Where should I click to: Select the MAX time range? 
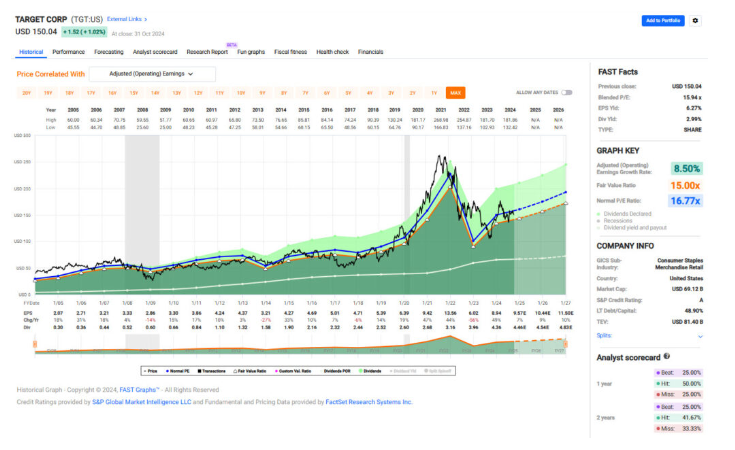tap(455, 93)
